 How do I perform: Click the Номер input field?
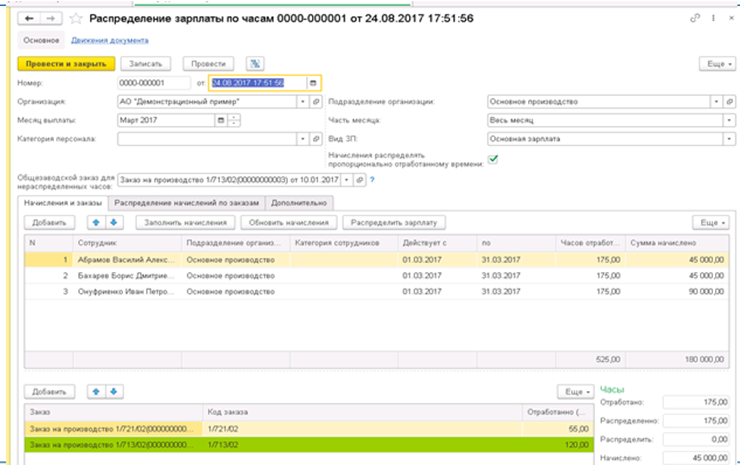[154, 82]
